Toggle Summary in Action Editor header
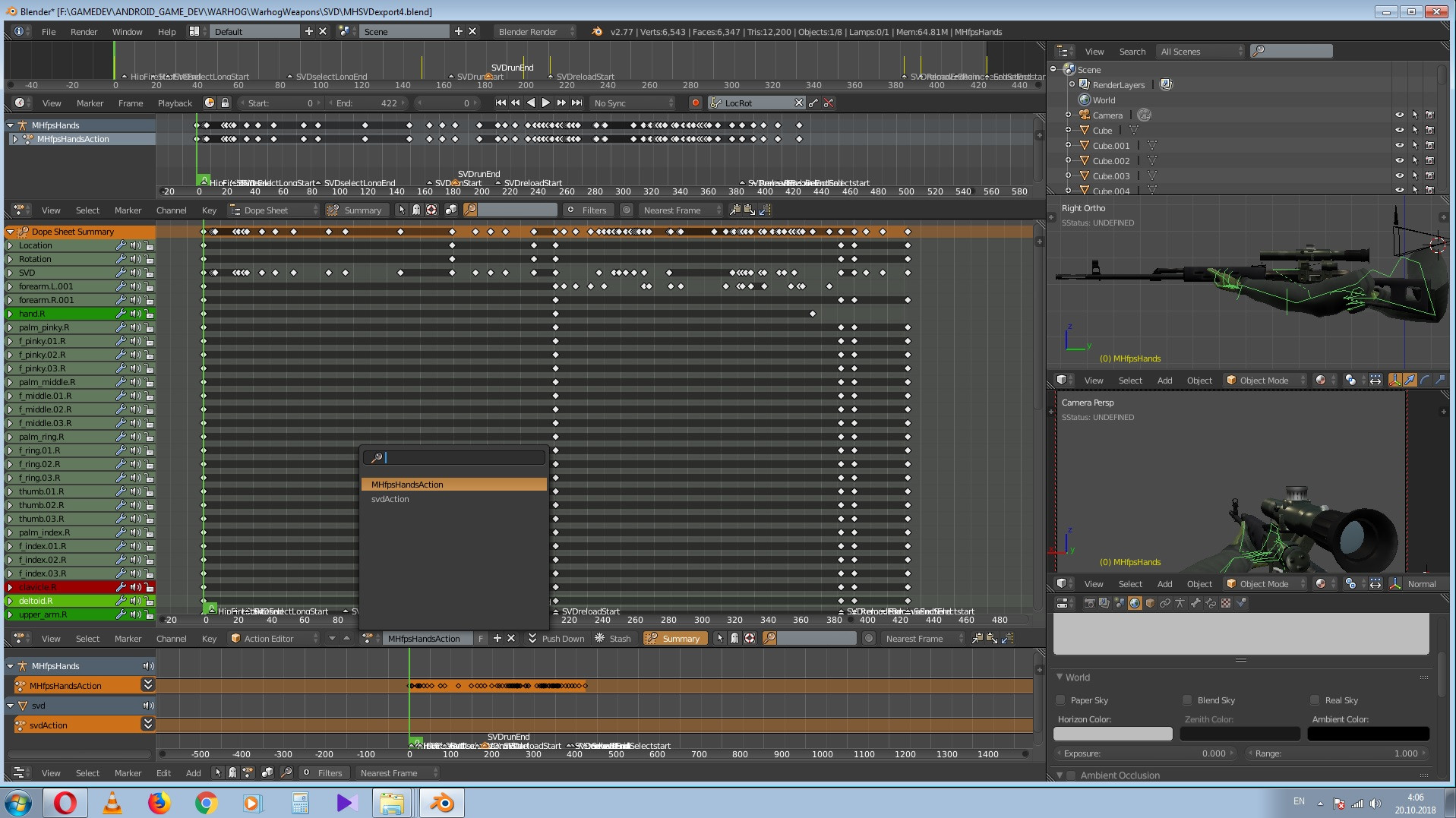Screen dimensions: 1456x818 [x=674, y=639]
